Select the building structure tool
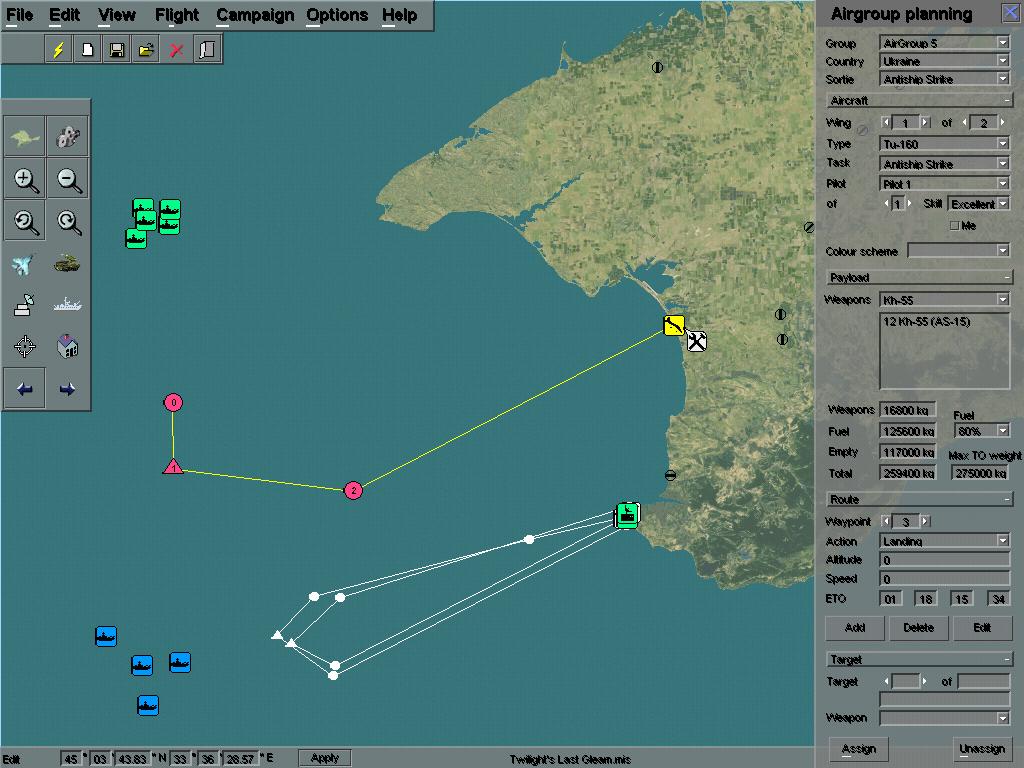Image resolution: width=1024 pixels, height=768 pixels. (x=67, y=346)
